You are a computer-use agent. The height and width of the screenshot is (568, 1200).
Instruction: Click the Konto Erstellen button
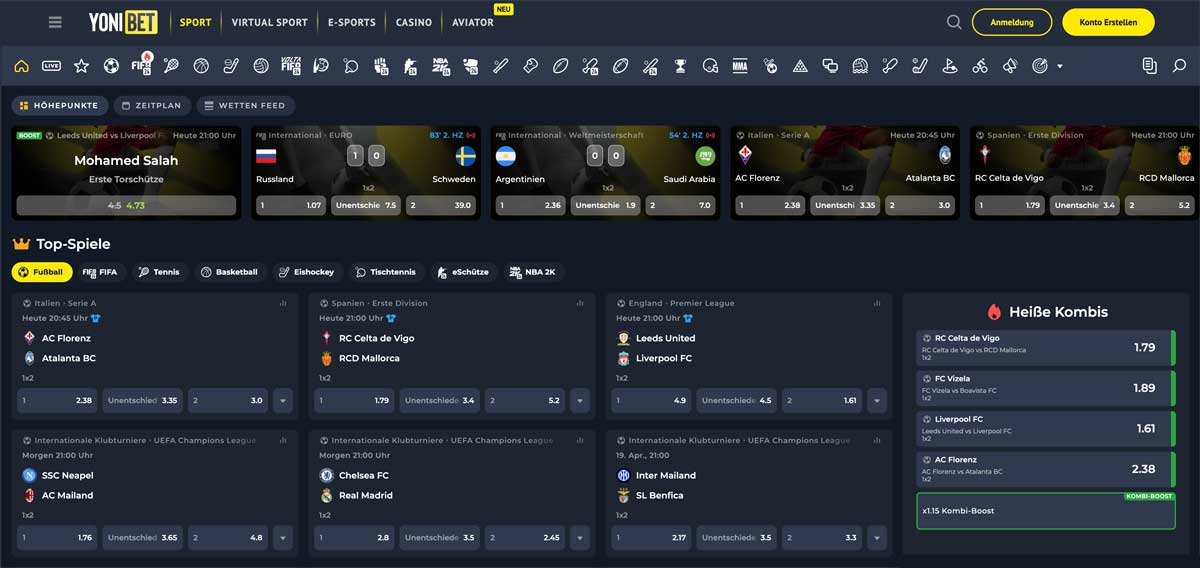pyautogui.click(x=1108, y=22)
